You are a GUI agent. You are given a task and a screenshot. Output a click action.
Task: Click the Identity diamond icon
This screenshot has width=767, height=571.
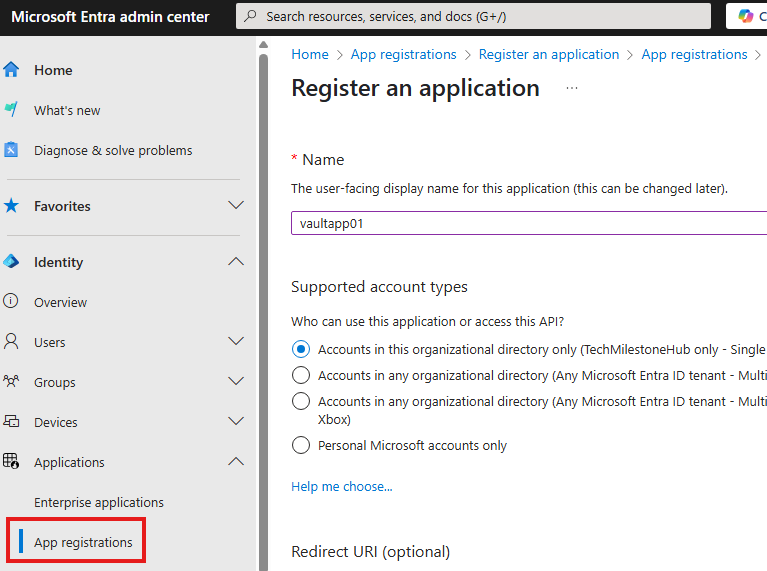[x=11, y=262]
